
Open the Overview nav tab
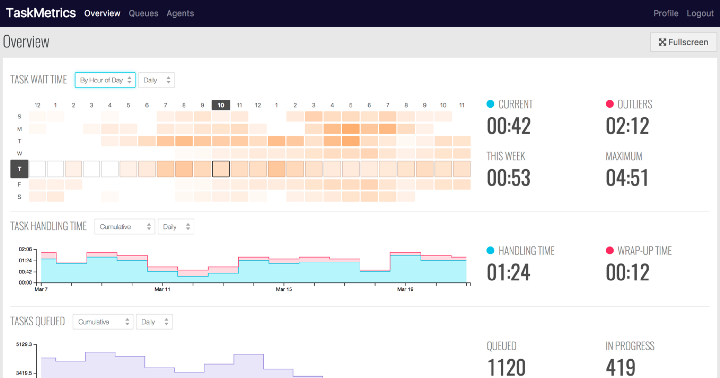[102, 13]
